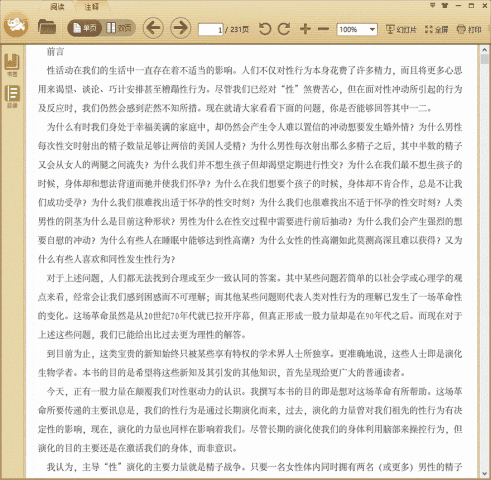491x480 pixels.
Task: Open the skin theme shirt icon
Action: [x=445, y=5]
